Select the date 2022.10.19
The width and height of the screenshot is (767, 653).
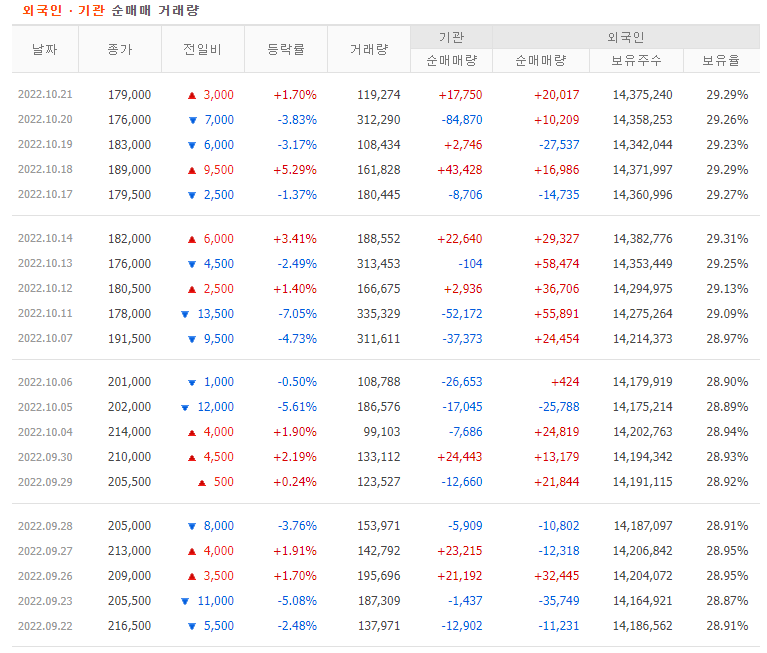click(45, 144)
